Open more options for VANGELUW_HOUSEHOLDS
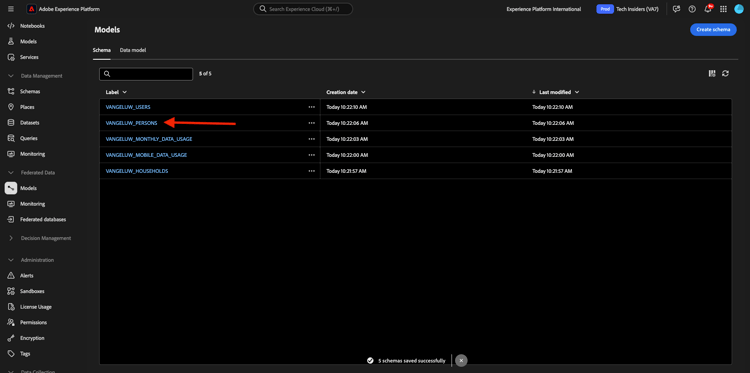The image size is (750, 373). point(312,171)
